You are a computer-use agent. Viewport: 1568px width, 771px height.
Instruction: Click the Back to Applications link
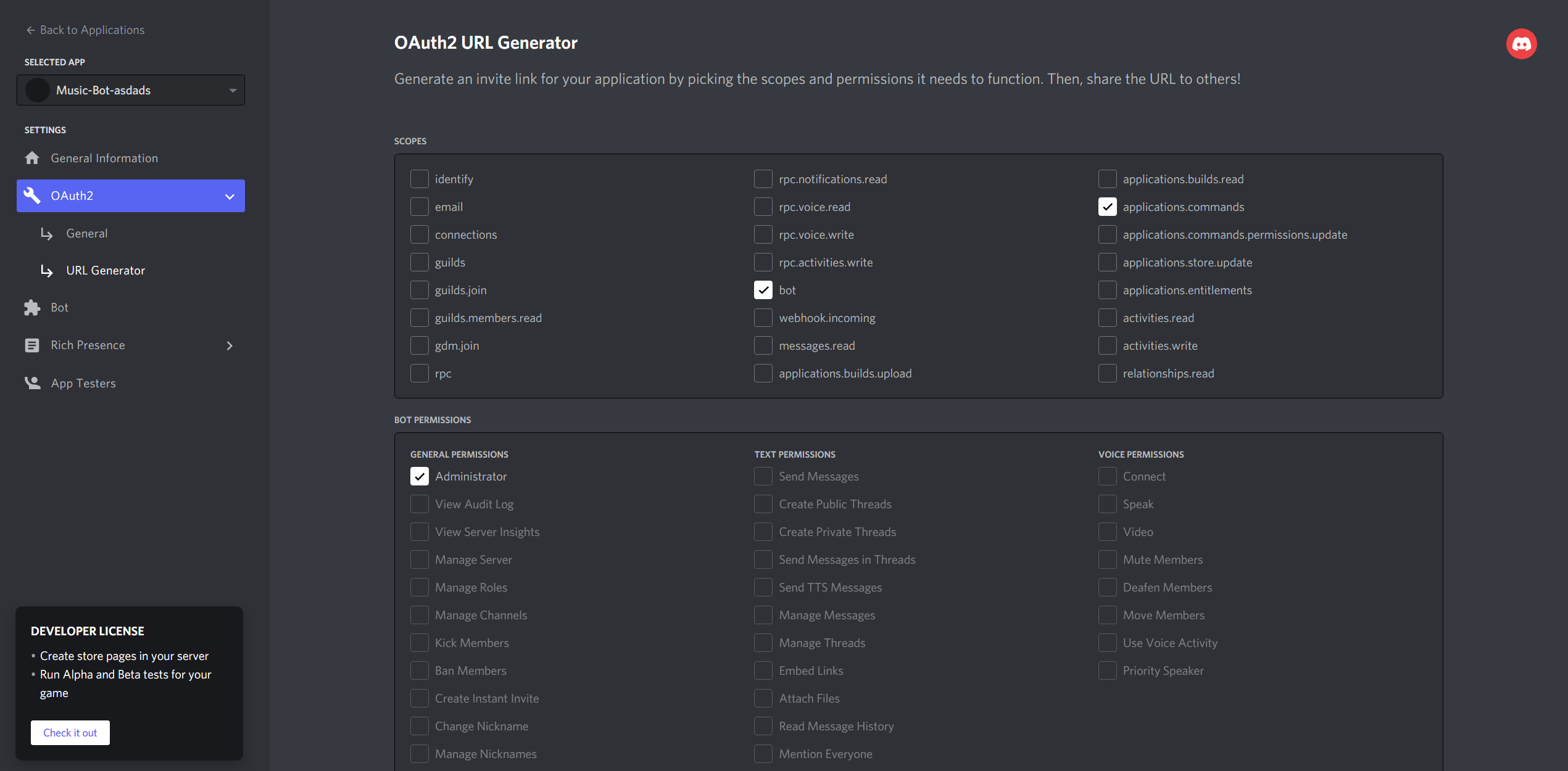point(92,29)
